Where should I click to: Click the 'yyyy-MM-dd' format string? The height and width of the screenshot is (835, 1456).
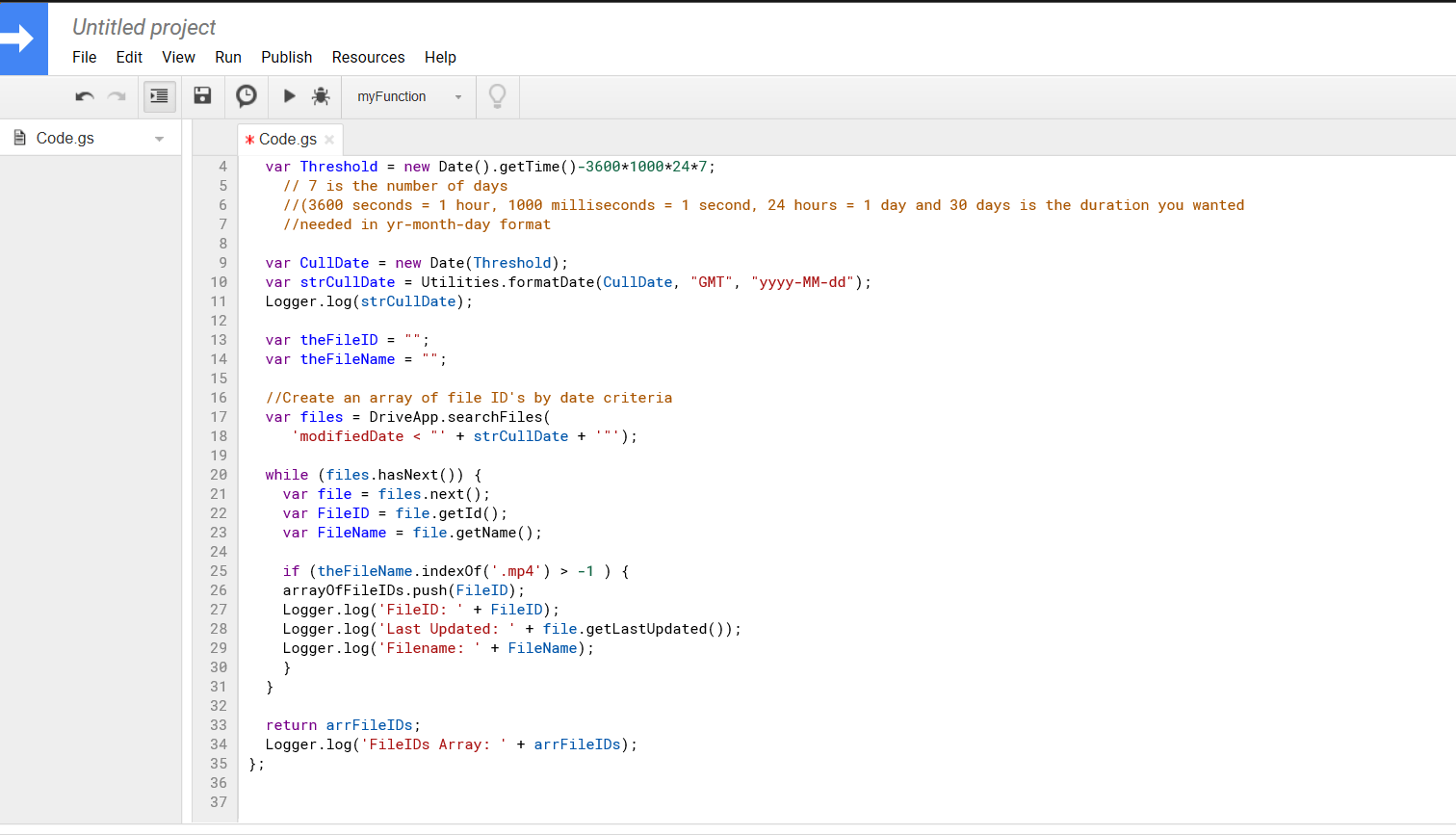pyautogui.click(x=803, y=282)
